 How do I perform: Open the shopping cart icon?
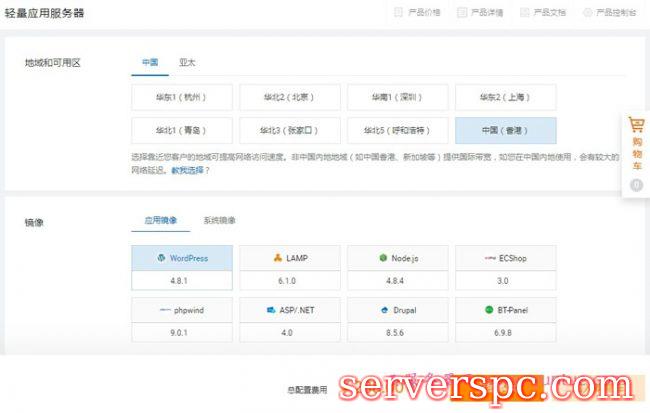(636, 126)
